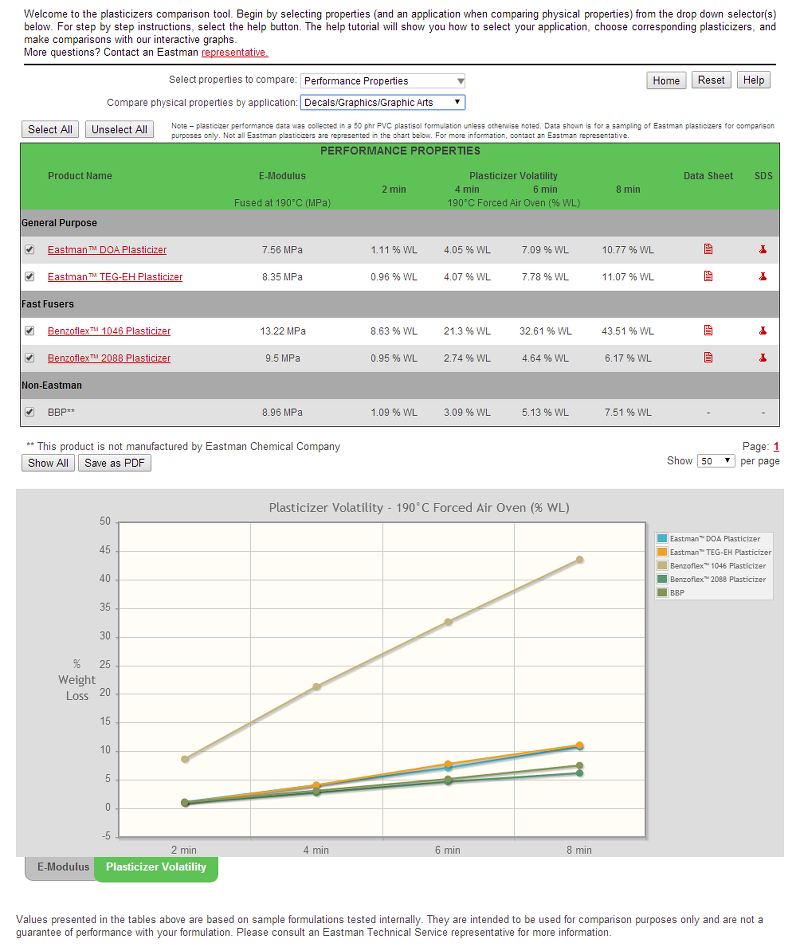This screenshot has width=800, height=947.
Task: Click the Reset button
Action: point(711,80)
